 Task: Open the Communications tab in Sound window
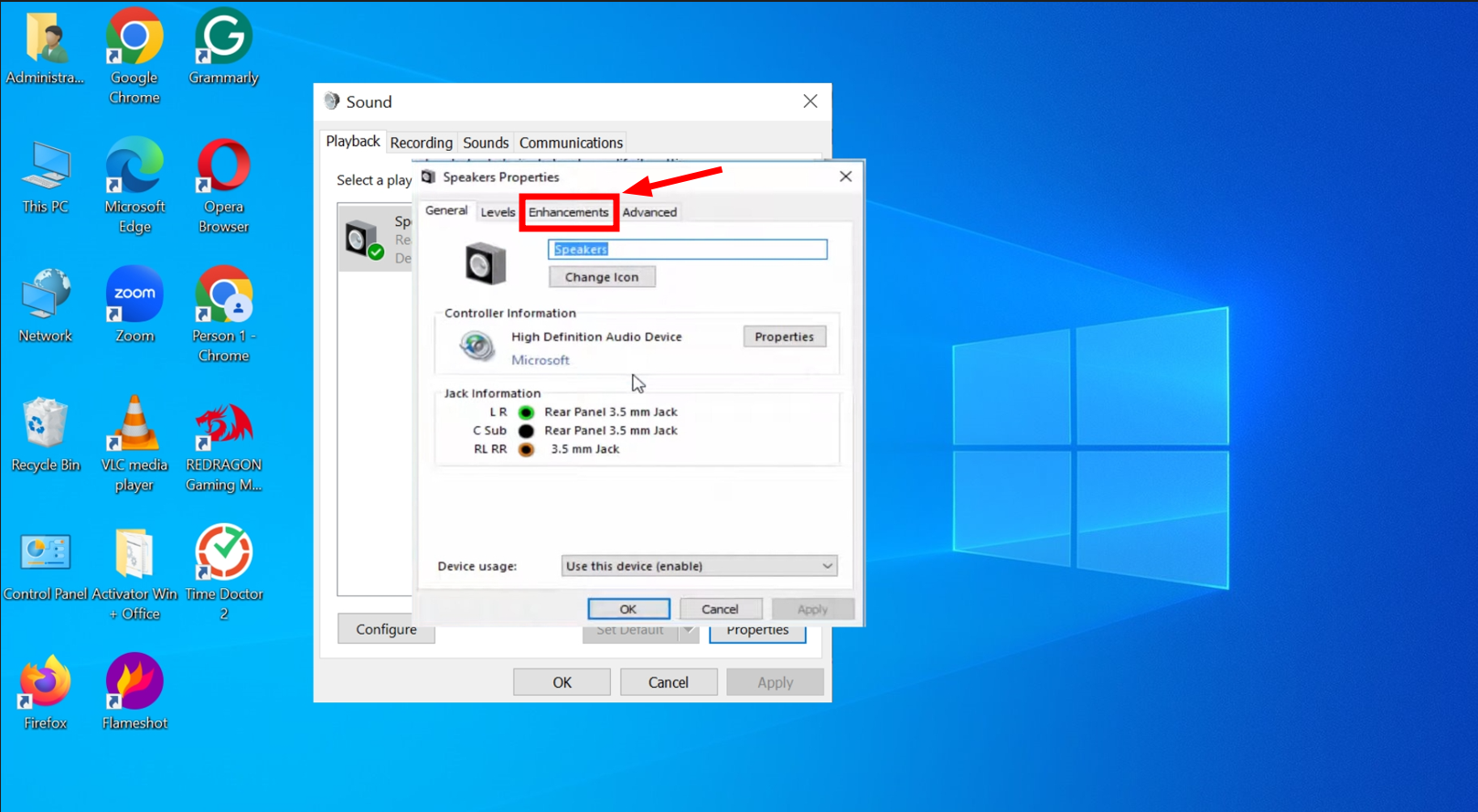click(x=571, y=143)
